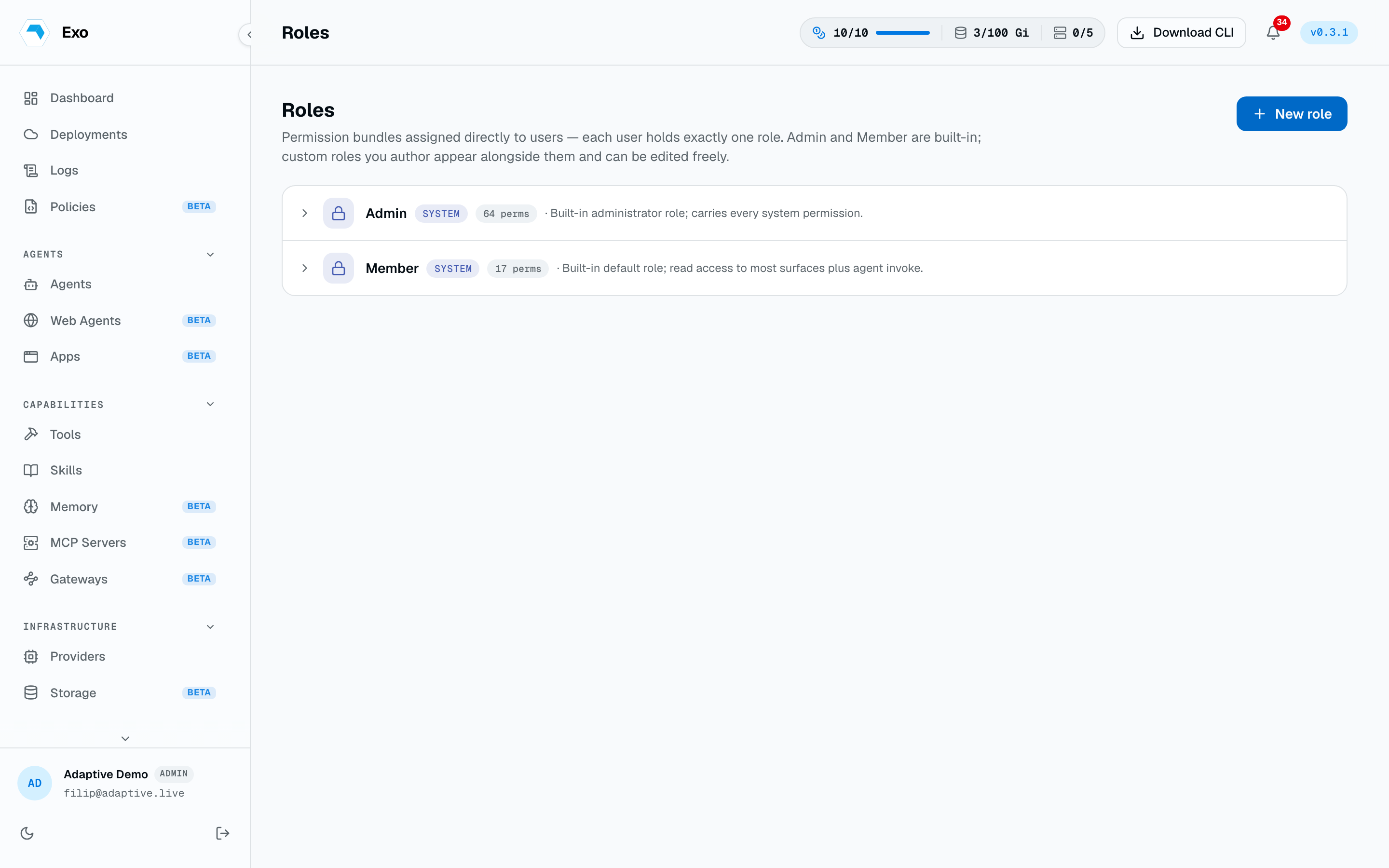This screenshot has height=868, width=1389.
Task: Click the Deployments cloud icon
Action: (31, 135)
